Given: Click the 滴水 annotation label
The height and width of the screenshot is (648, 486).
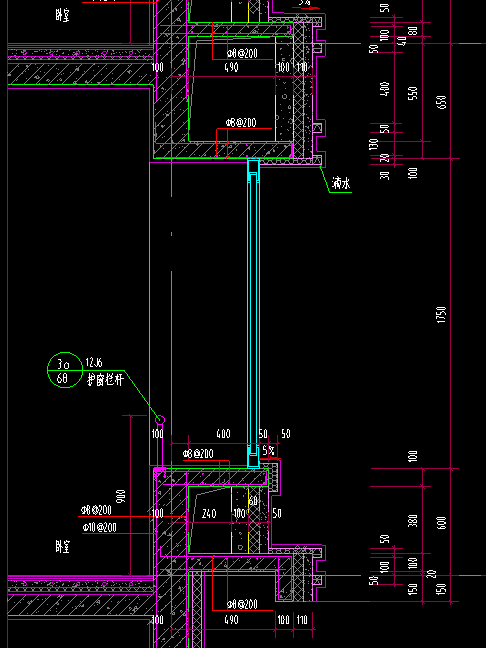Looking at the screenshot, I should click(341, 183).
